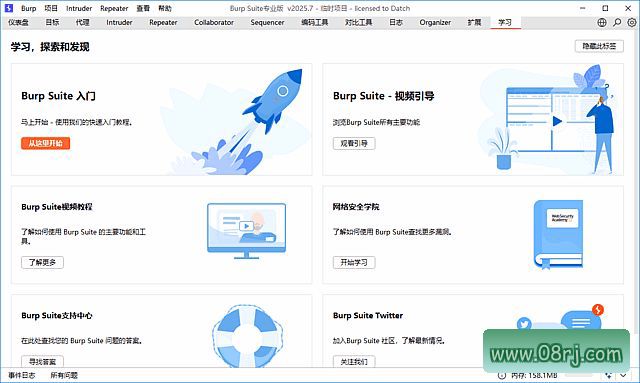Click the 开始学习 button
This screenshot has width=640, height=383.
pyautogui.click(x=354, y=262)
